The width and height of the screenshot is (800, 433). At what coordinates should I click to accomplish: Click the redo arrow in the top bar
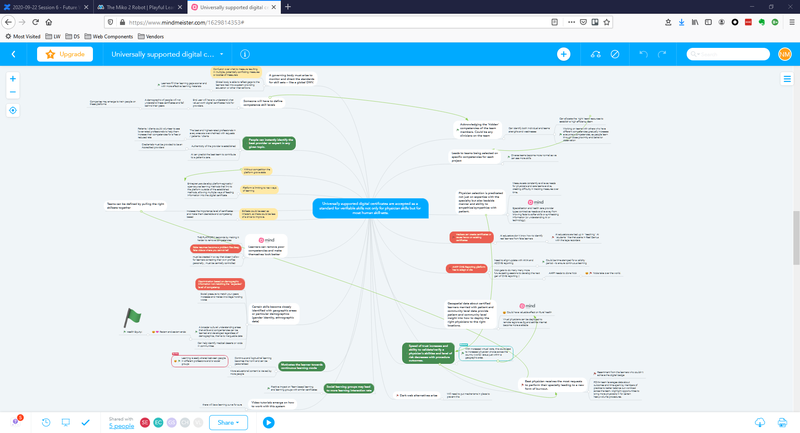[664, 54]
